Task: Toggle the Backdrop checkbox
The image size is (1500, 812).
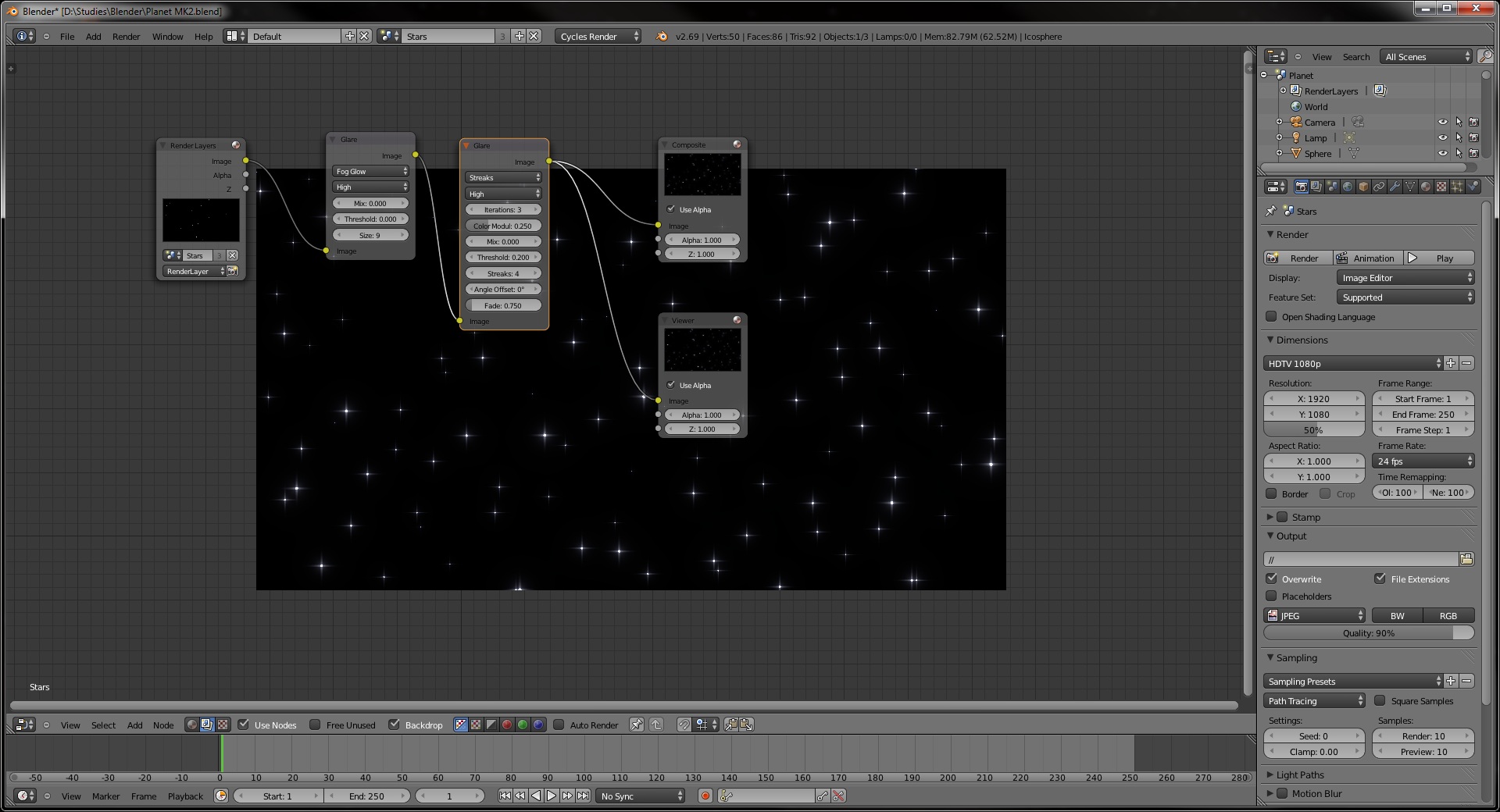Action: coord(395,725)
